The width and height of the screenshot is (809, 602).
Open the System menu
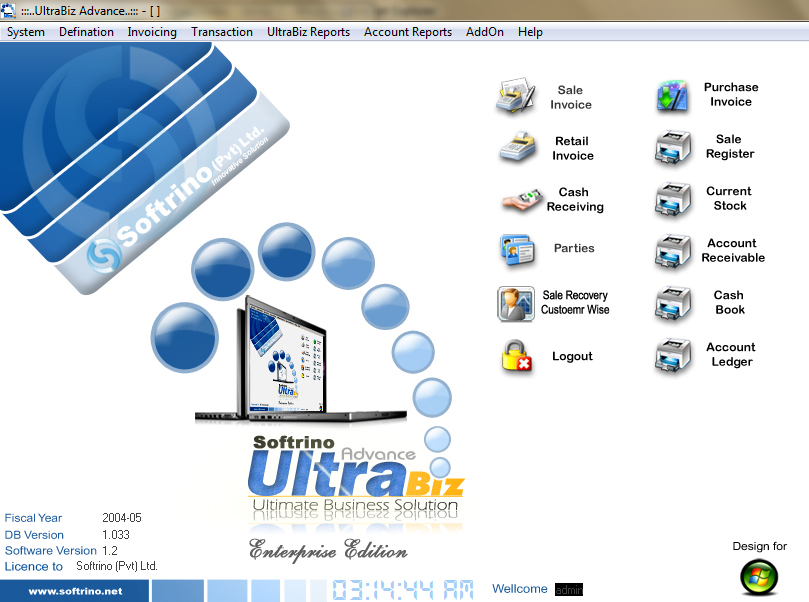(x=26, y=32)
